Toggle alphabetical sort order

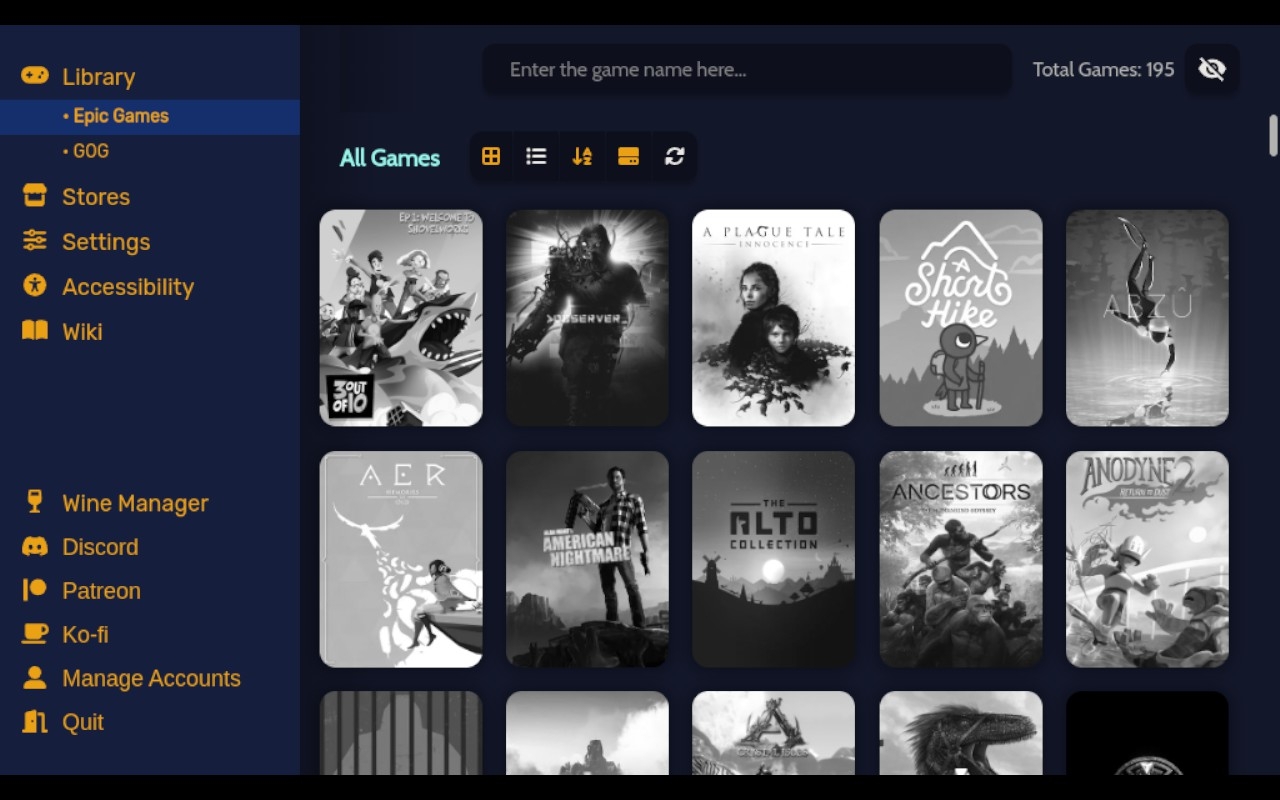pyautogui.click(x=582, y=157)
